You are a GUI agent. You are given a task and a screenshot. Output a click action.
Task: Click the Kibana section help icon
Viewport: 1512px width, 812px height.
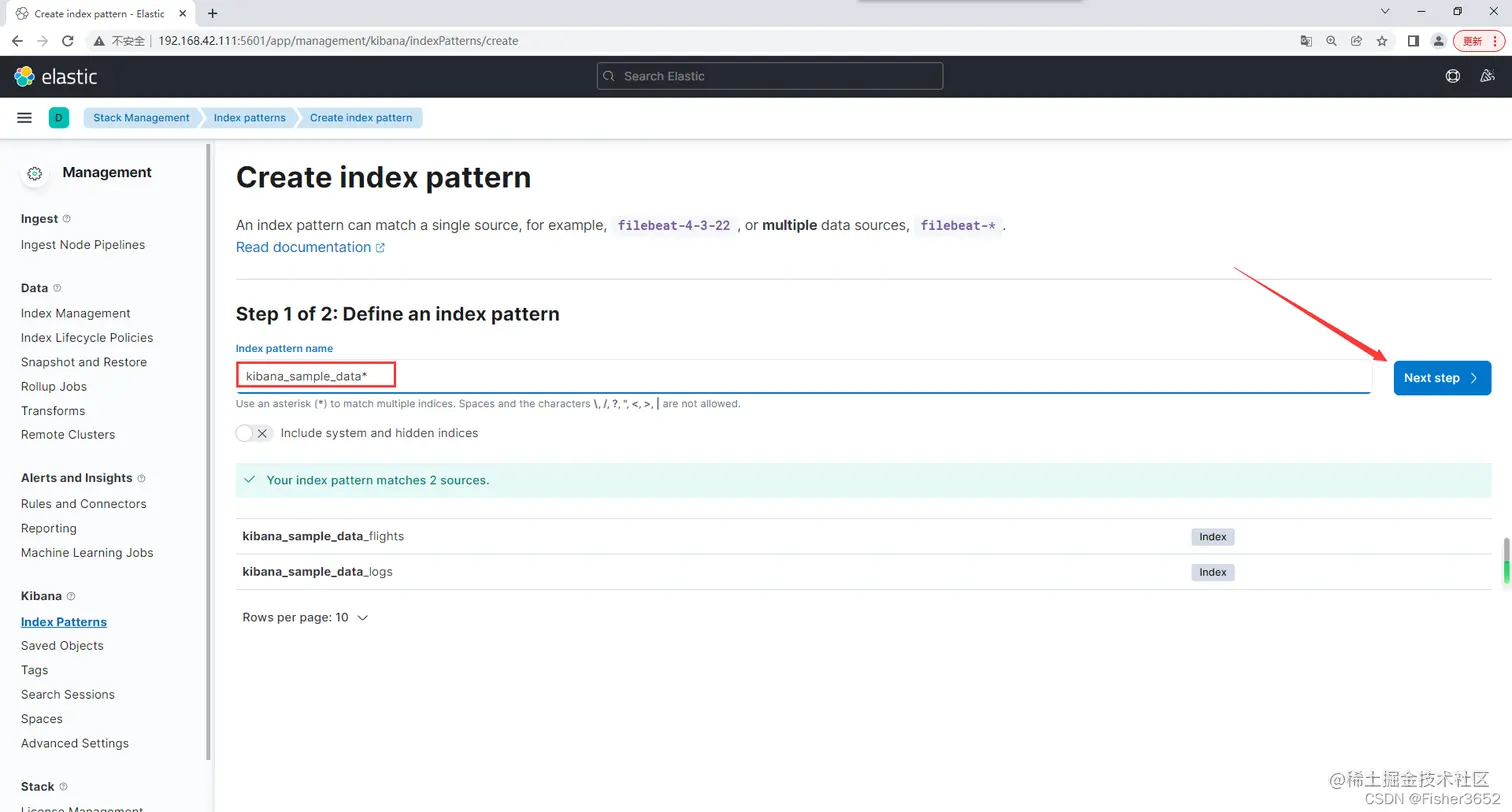[70, 596]
